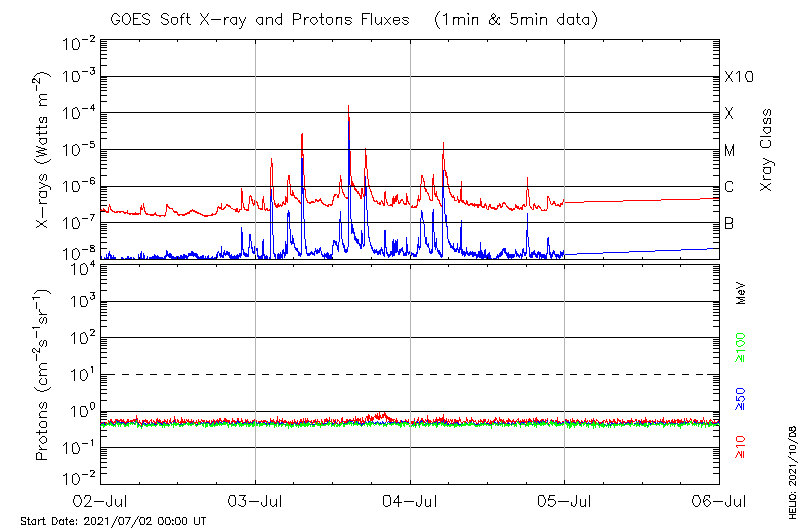Click the 'Xray Class' vertical axis title
The width and height of the screenshot is (800, 530).
point(767,150)
